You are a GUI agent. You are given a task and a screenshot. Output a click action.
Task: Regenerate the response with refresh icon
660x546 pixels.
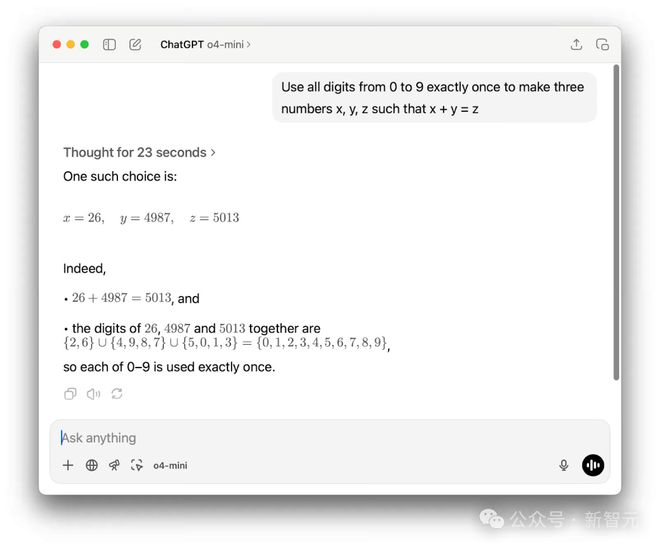(117, 394)
